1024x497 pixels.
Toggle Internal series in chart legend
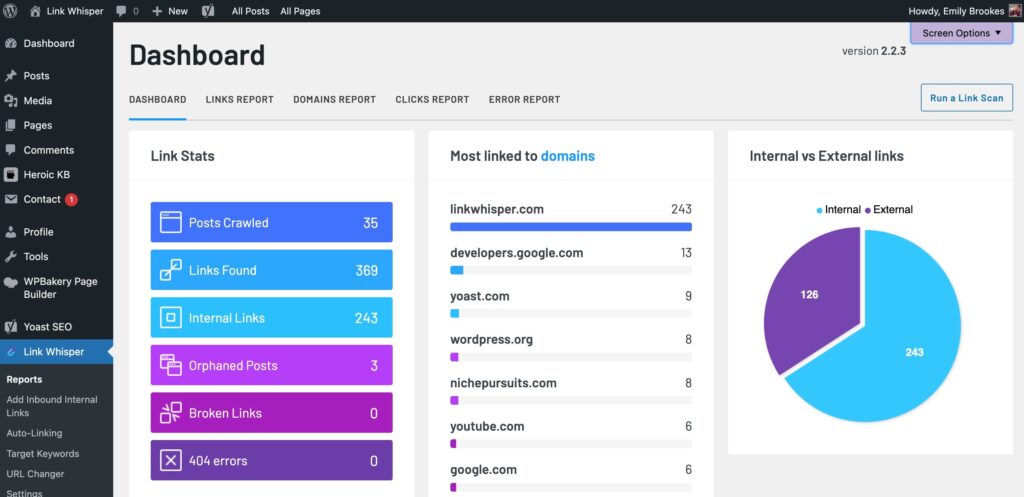click(x=838, y=210)
